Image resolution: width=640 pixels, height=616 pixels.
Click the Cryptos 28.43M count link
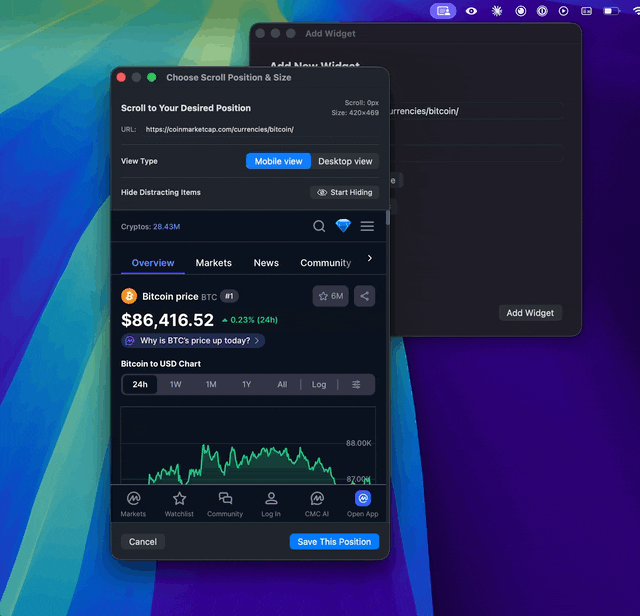[x=167, y=227]
